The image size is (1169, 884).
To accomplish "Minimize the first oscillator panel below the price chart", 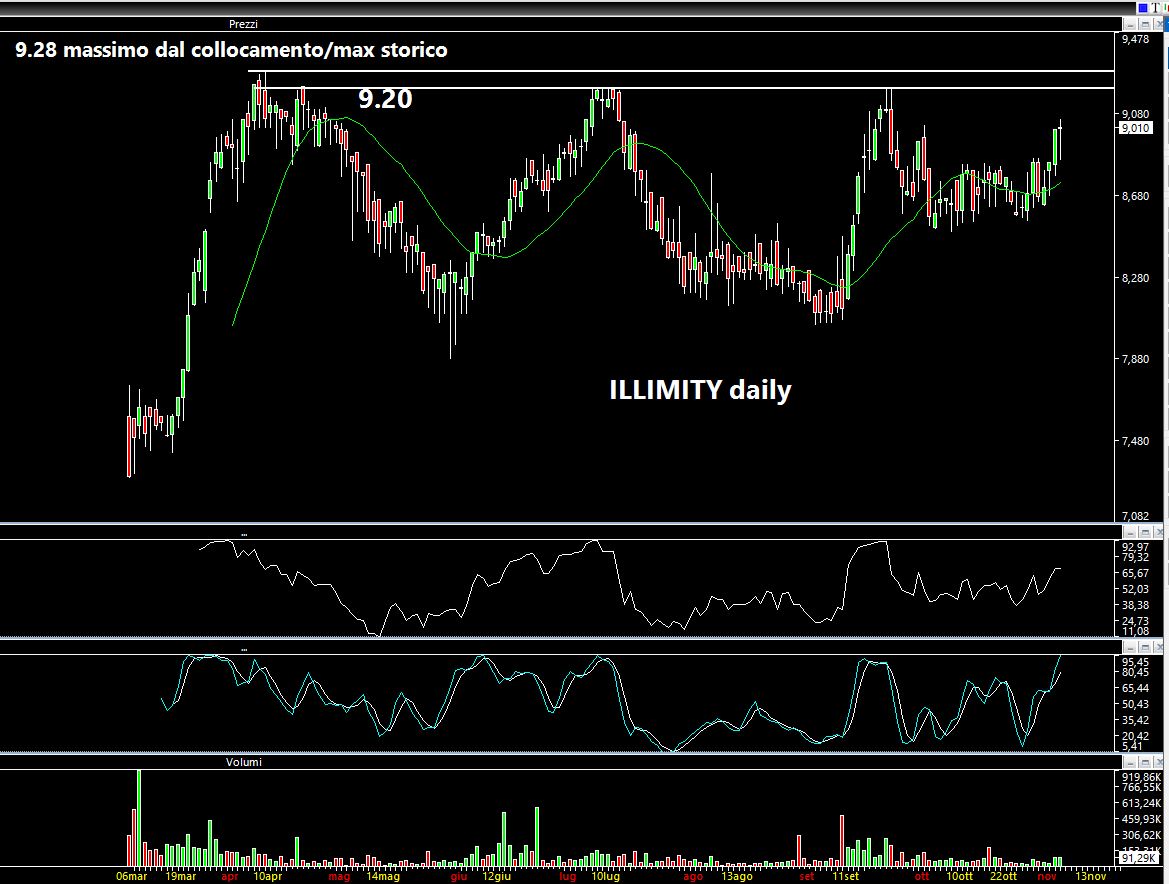I will (1132, 532).
